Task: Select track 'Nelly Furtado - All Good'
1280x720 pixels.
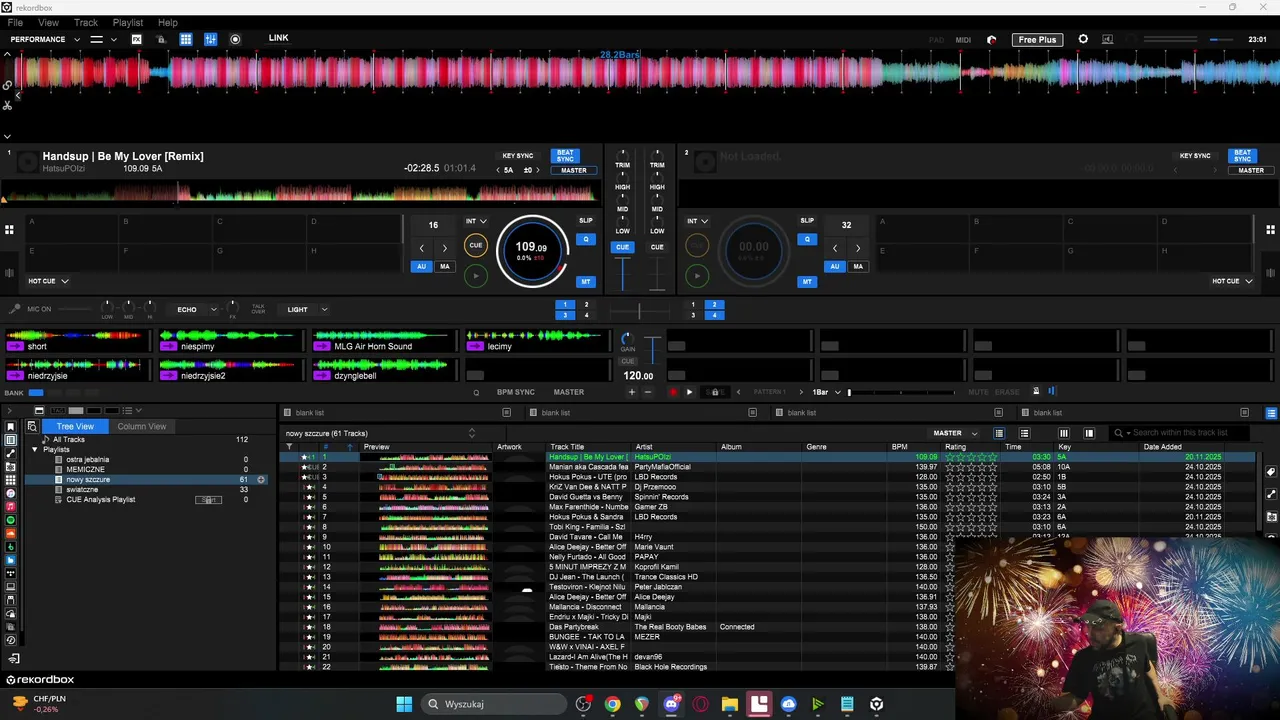Action: 587,557
